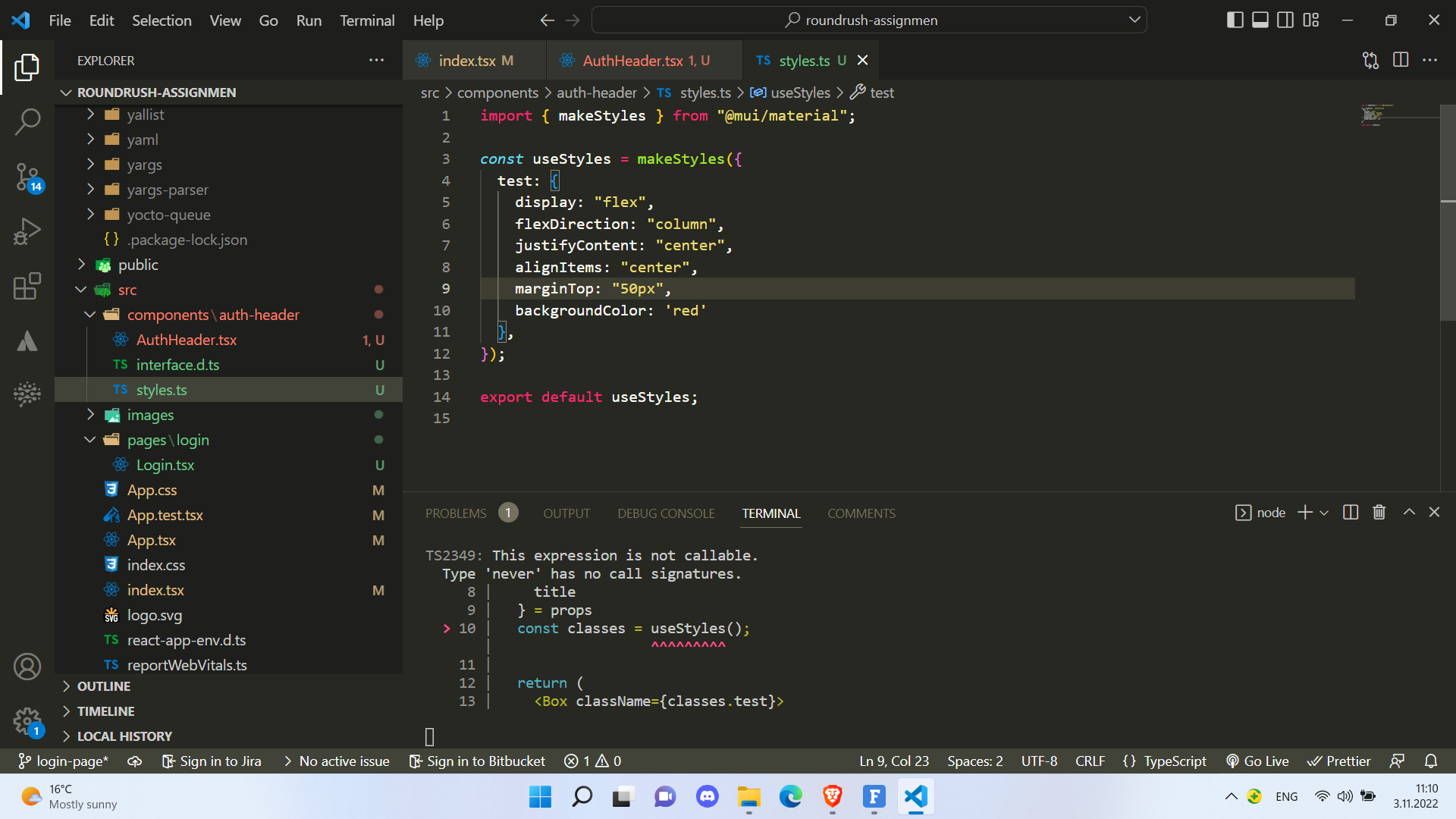This screenshot has width=1456, height=819.
Task: Open the Search view in activity bar
Action: tap(27, 121)
